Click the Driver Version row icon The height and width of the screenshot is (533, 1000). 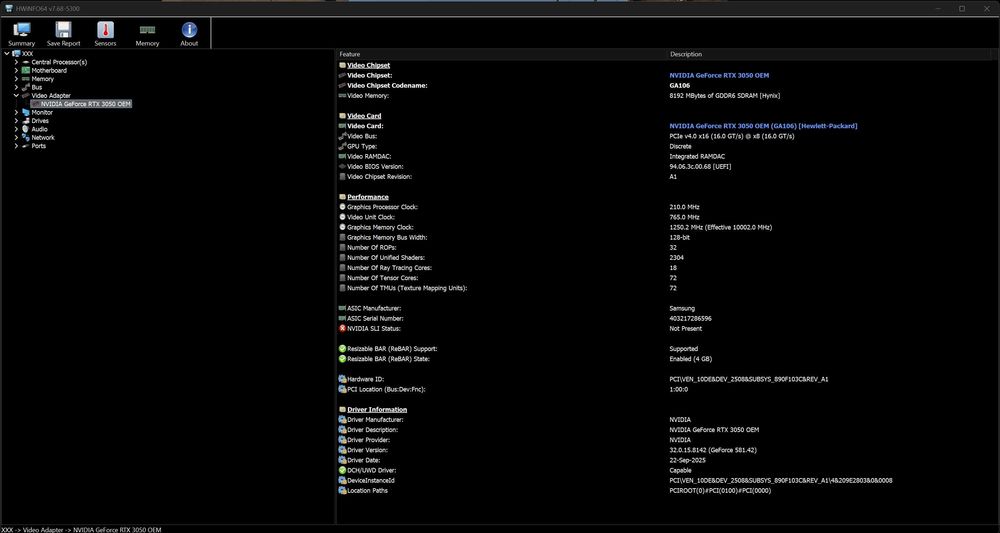pos(342,450)
